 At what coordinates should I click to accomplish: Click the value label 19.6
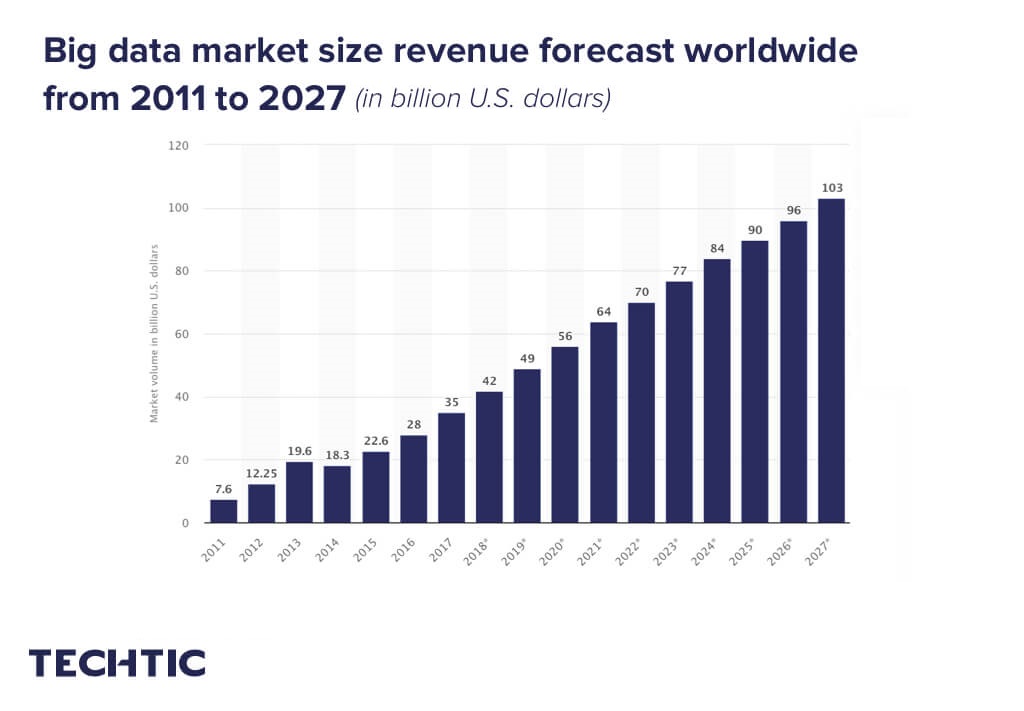pos(300,451)
